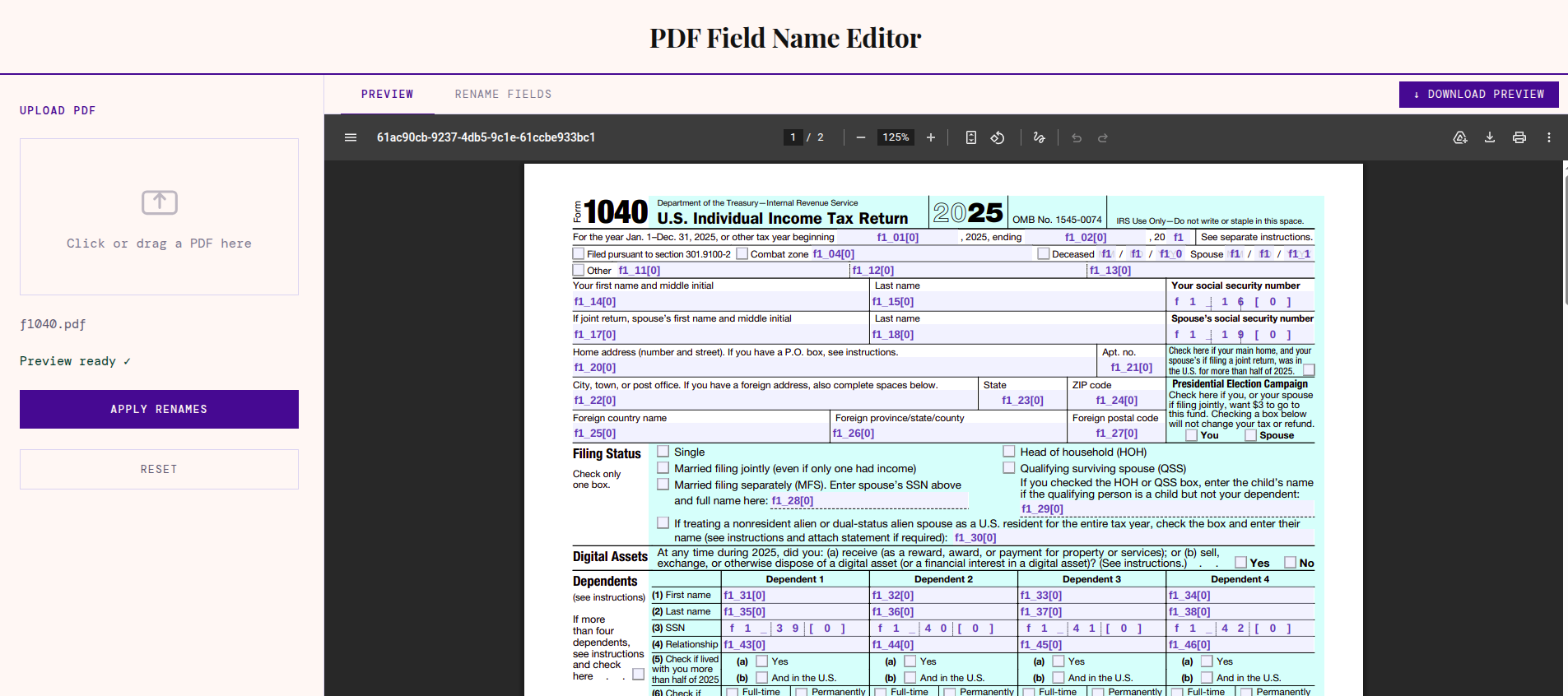Click the Preview ready status text

coord(75,361)
